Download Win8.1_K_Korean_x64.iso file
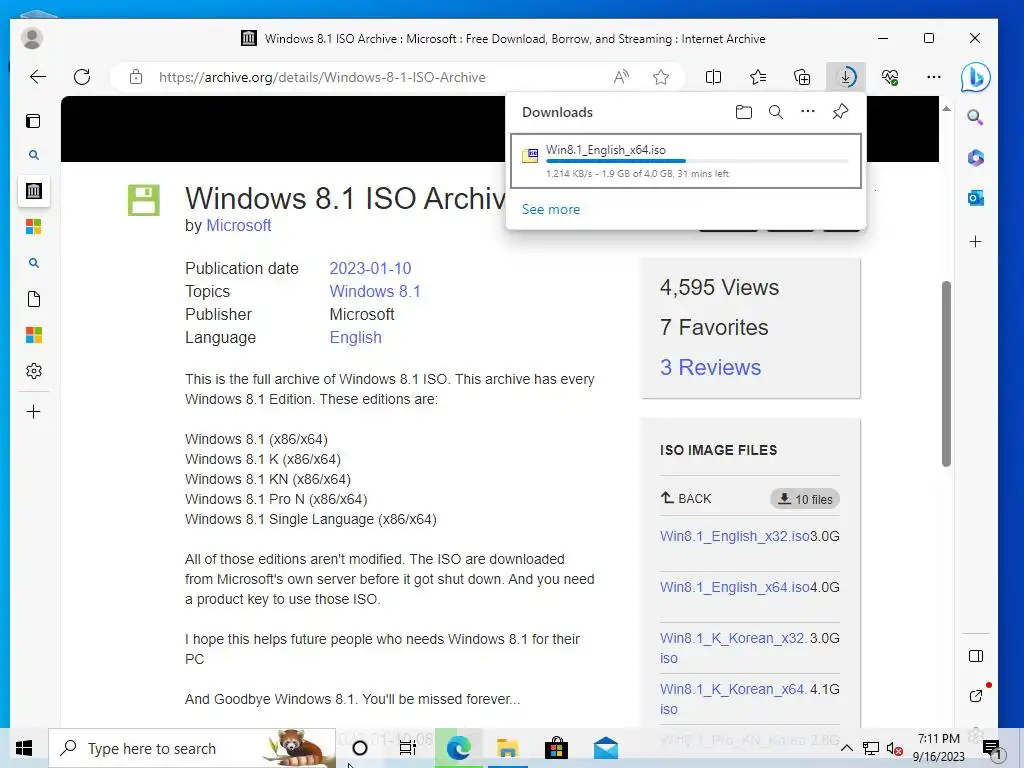The image size is (1024, 768). point(733,699)
